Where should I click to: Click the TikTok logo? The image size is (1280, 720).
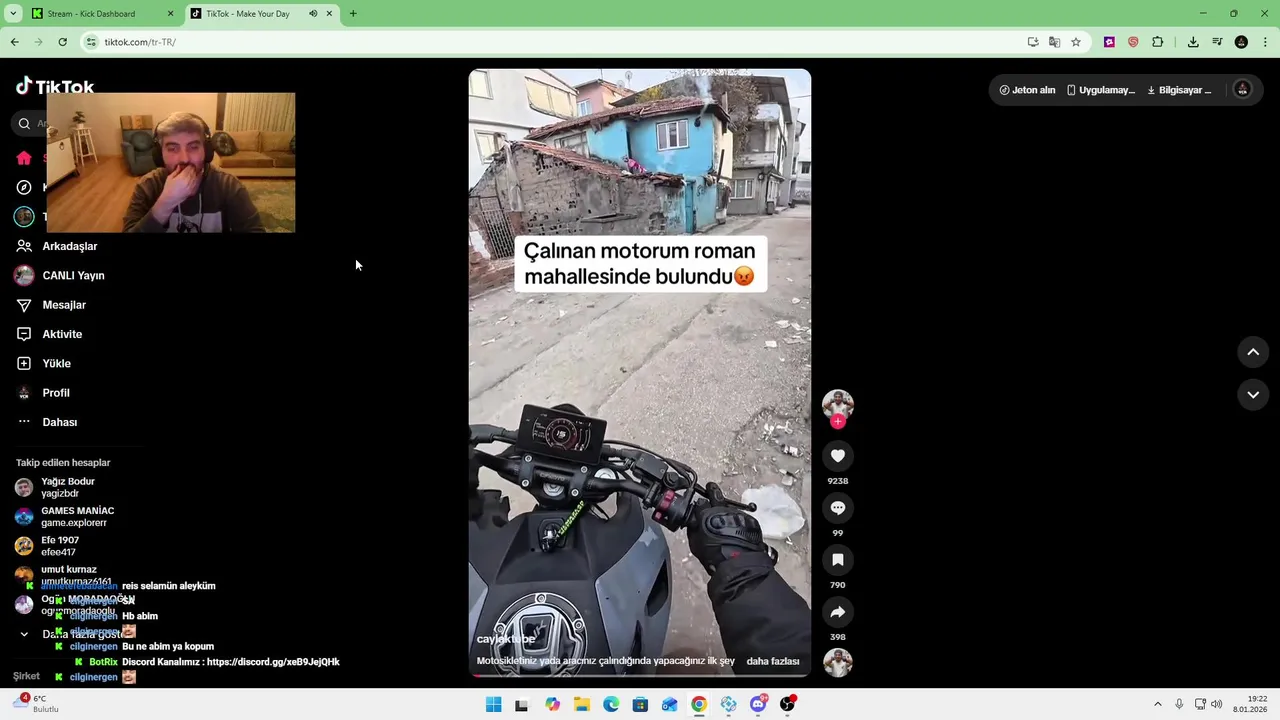55,86
